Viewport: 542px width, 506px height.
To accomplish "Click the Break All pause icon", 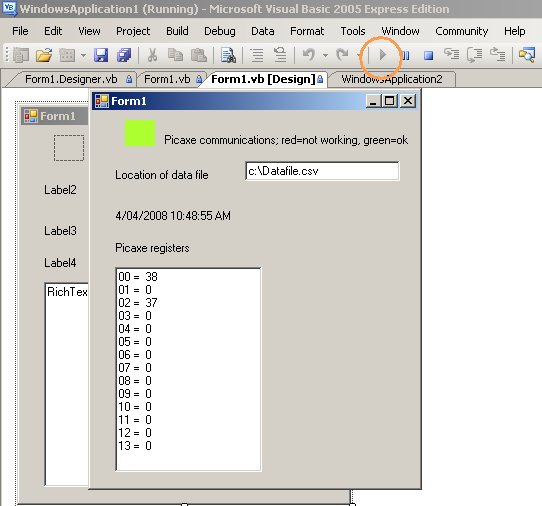I will click(406, 55).
